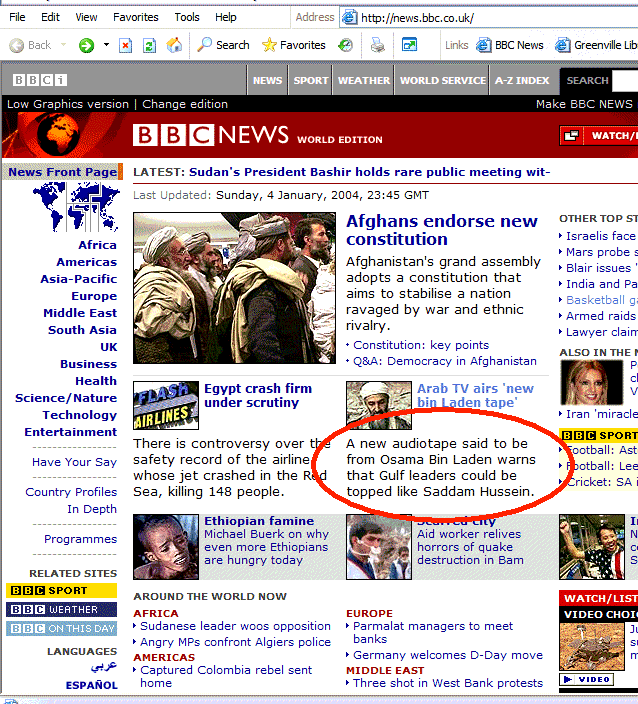The image size is (638, 704).
Task: Open Have Your Say in sidebar
Action: [x=75, y=462]
